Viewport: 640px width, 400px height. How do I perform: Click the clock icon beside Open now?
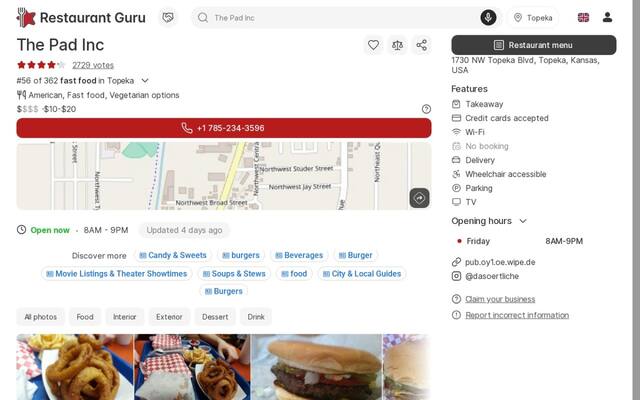pos(21,230)
